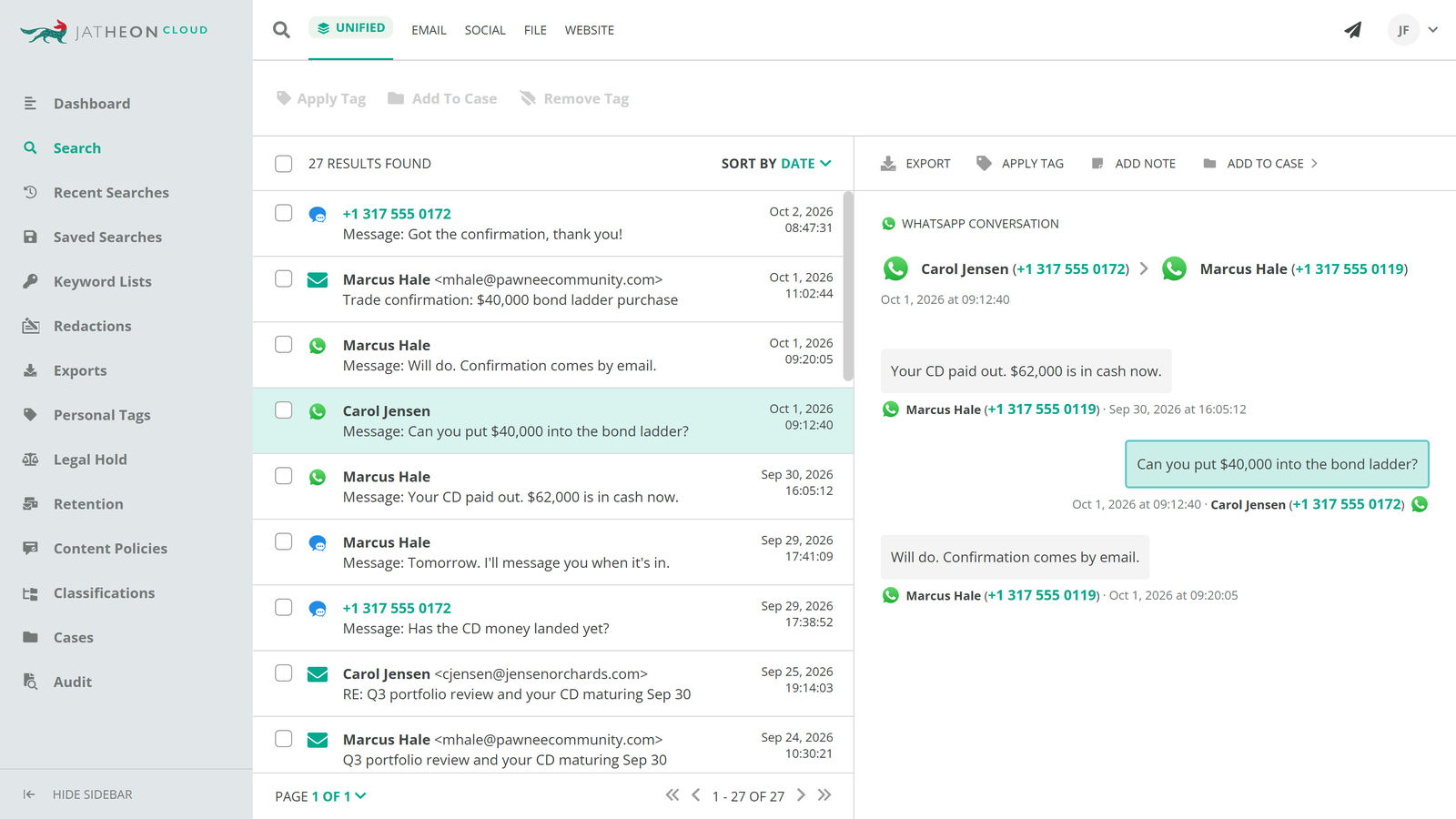1456x819 pixels.
Task: Click WhatsApp icon beside Carol Jensen header
Action: [895, 268]
